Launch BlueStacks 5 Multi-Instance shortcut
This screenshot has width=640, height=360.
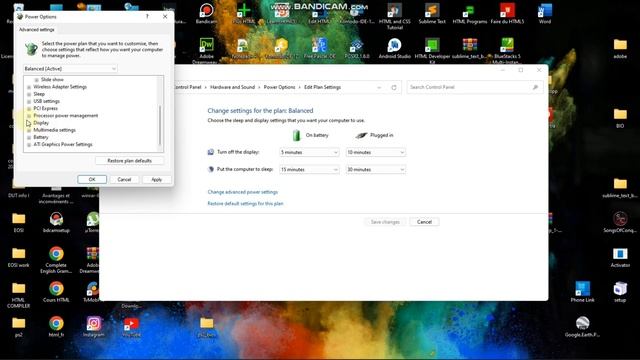tap(507, 50)
